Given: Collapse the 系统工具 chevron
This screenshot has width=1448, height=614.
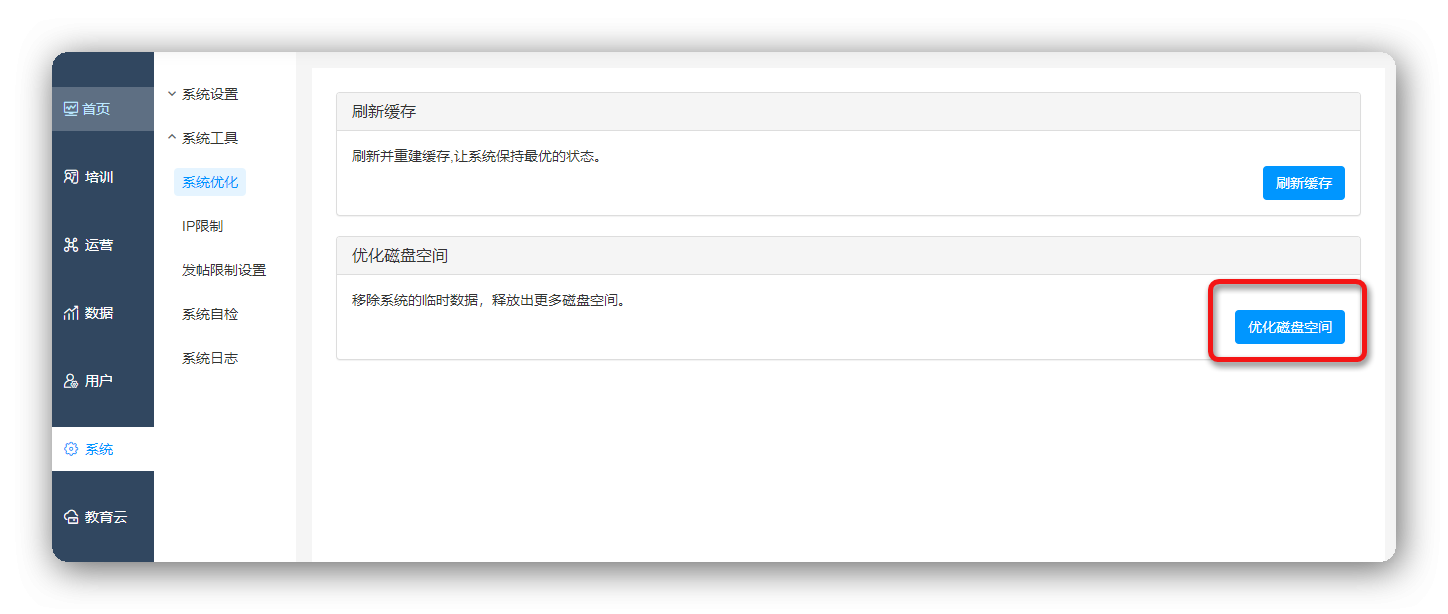Looking at the screenshot, I should [172, 137].
